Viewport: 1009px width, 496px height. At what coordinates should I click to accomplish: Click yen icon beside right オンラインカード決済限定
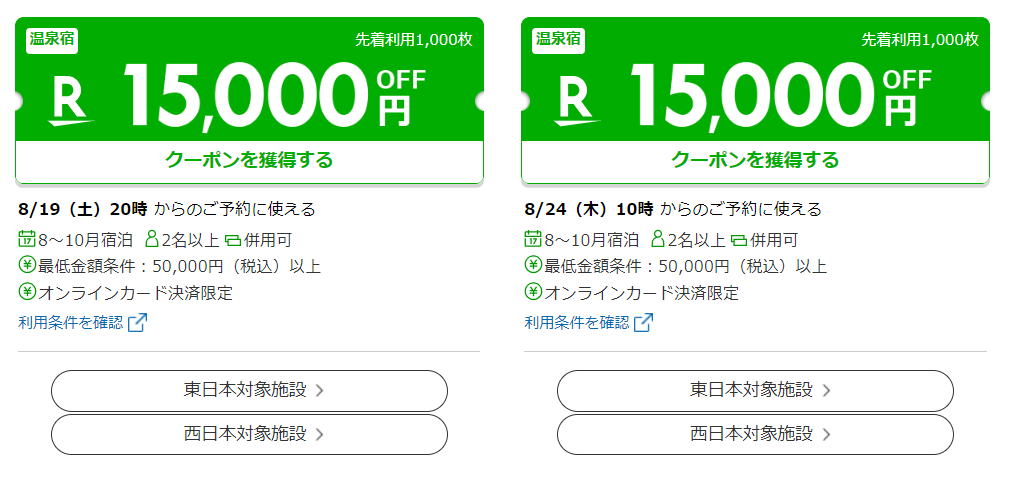pyautogui.click(x=533, y=292)
